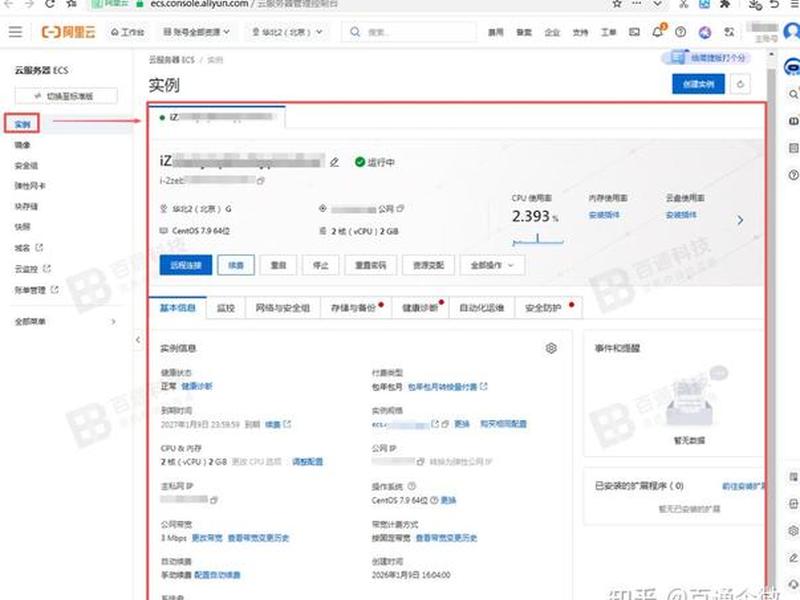Click 安装插件 under 内存使用率
The width and height of the screenshot is (800, 600).
[604, 215]
